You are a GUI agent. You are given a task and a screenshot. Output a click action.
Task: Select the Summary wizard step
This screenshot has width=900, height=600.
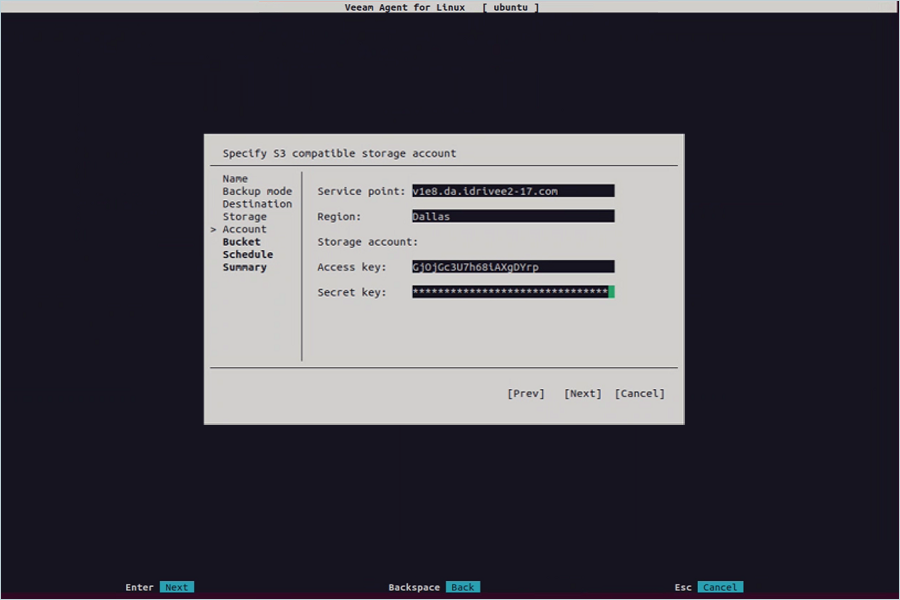245,267
